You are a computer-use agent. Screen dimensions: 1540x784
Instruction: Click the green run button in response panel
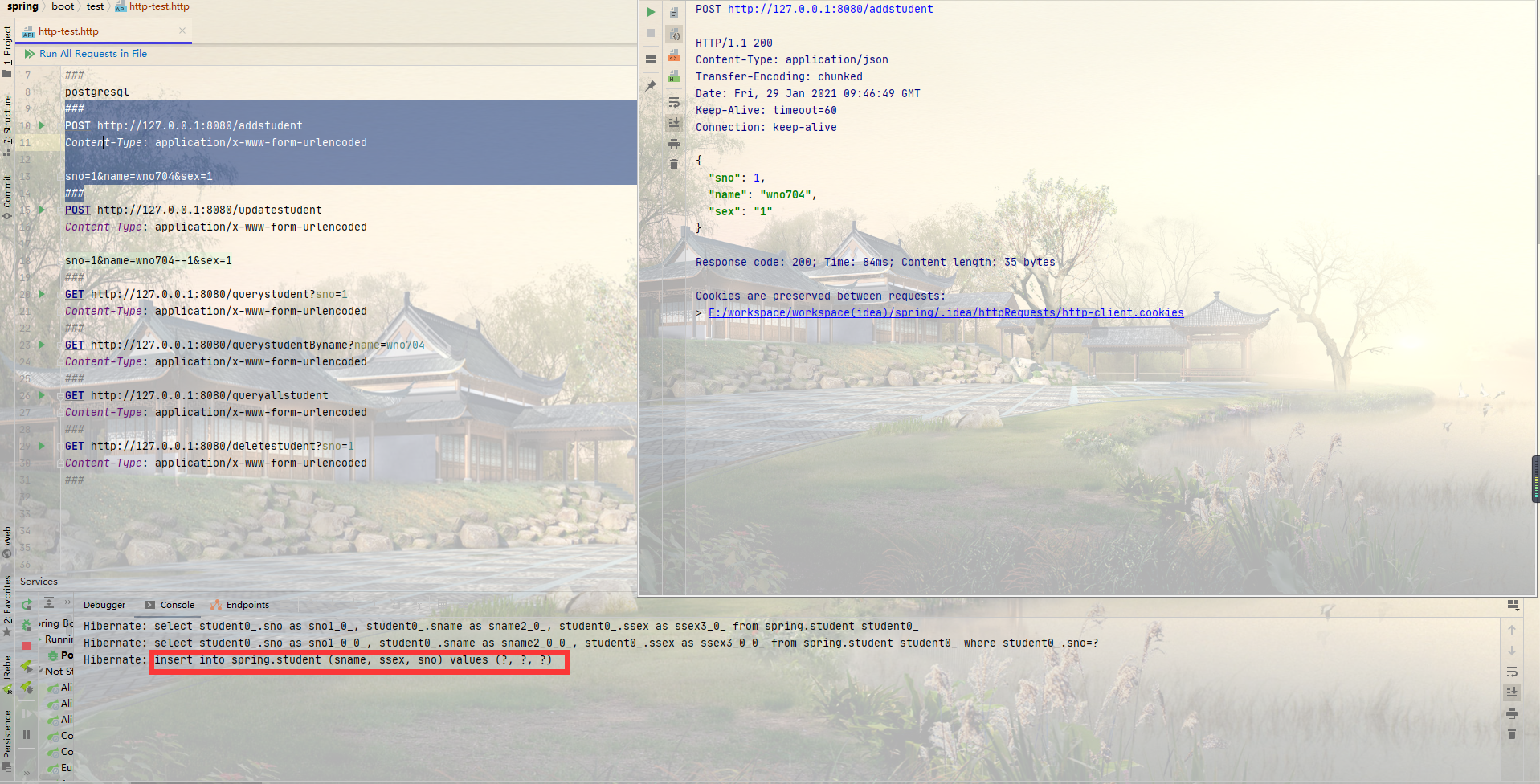[651, 12]
